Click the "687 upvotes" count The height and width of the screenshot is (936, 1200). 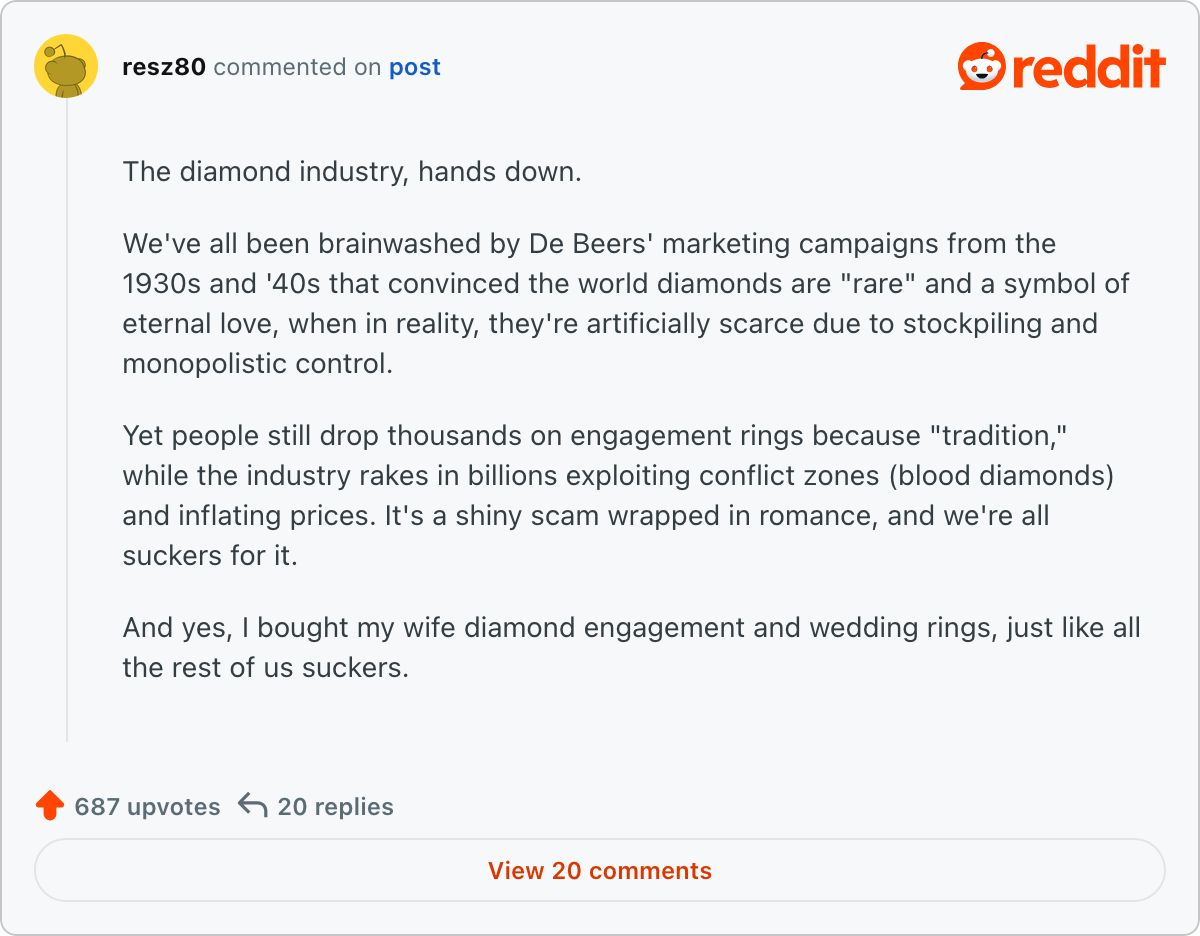(x=147, y=807)
